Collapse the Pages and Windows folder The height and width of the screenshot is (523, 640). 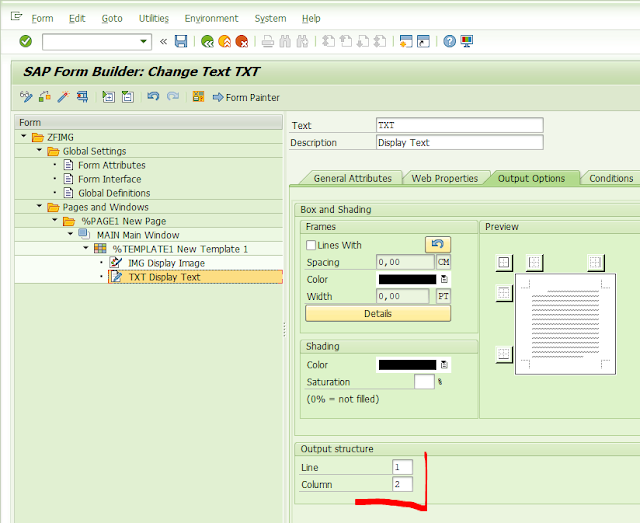[39, 206]
